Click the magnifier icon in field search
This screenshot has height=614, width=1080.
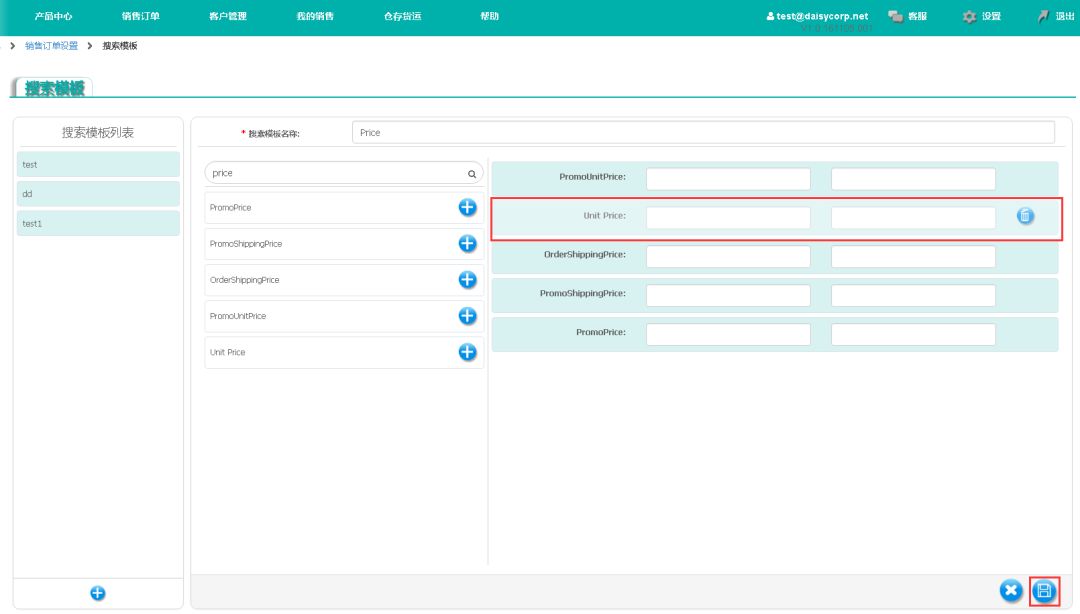[472, 174]
